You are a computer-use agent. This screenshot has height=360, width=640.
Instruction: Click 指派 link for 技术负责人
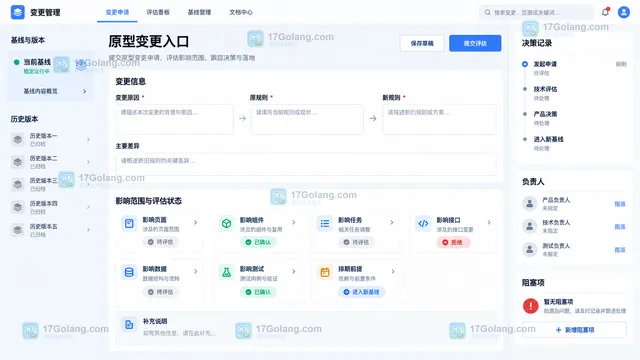pyautogui.click(x=620, y=227)
